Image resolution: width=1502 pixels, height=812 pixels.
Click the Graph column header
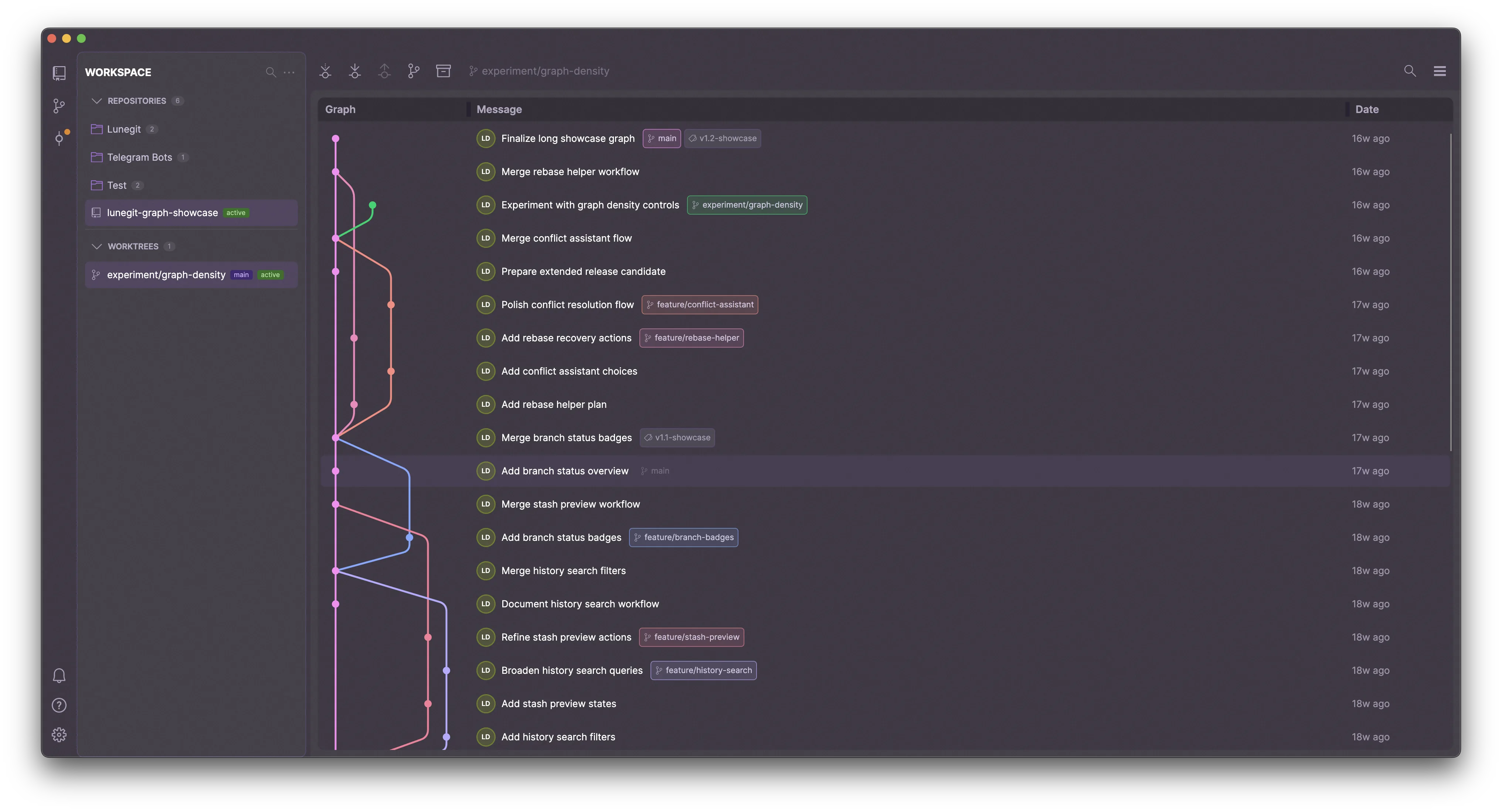point(340,110)
